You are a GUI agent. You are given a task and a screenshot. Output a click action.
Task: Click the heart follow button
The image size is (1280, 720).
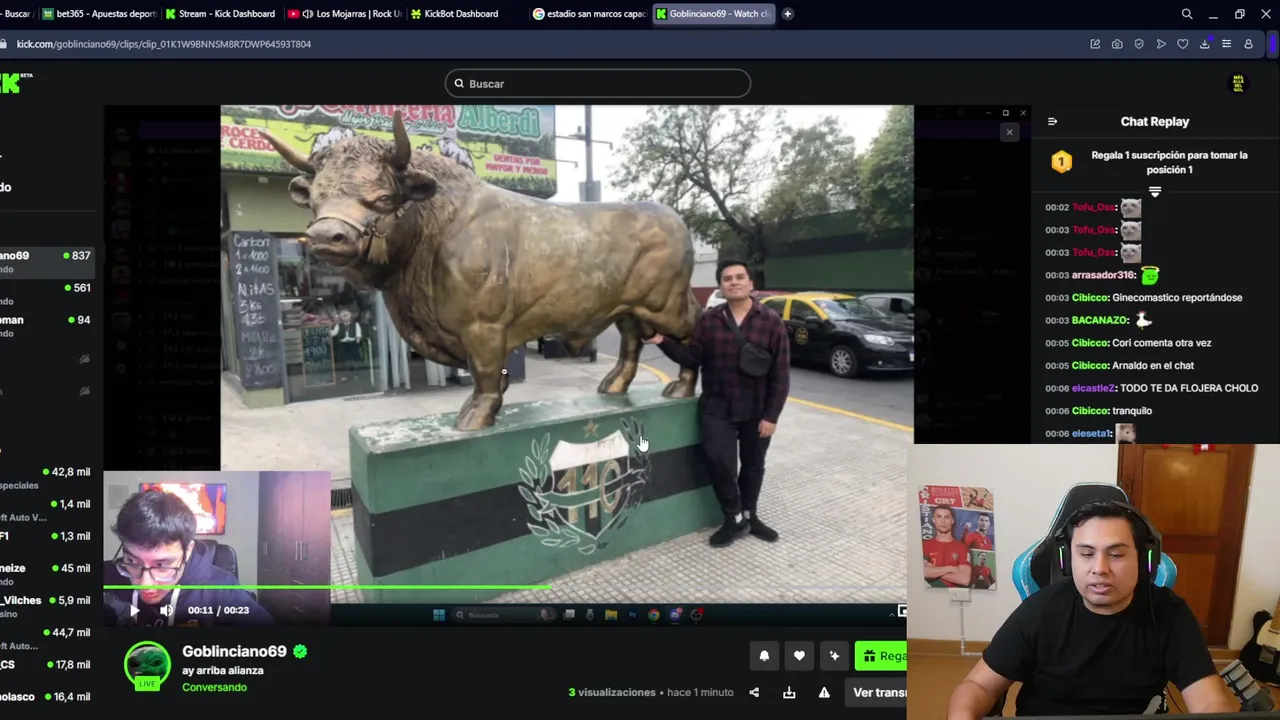[799, 656]
